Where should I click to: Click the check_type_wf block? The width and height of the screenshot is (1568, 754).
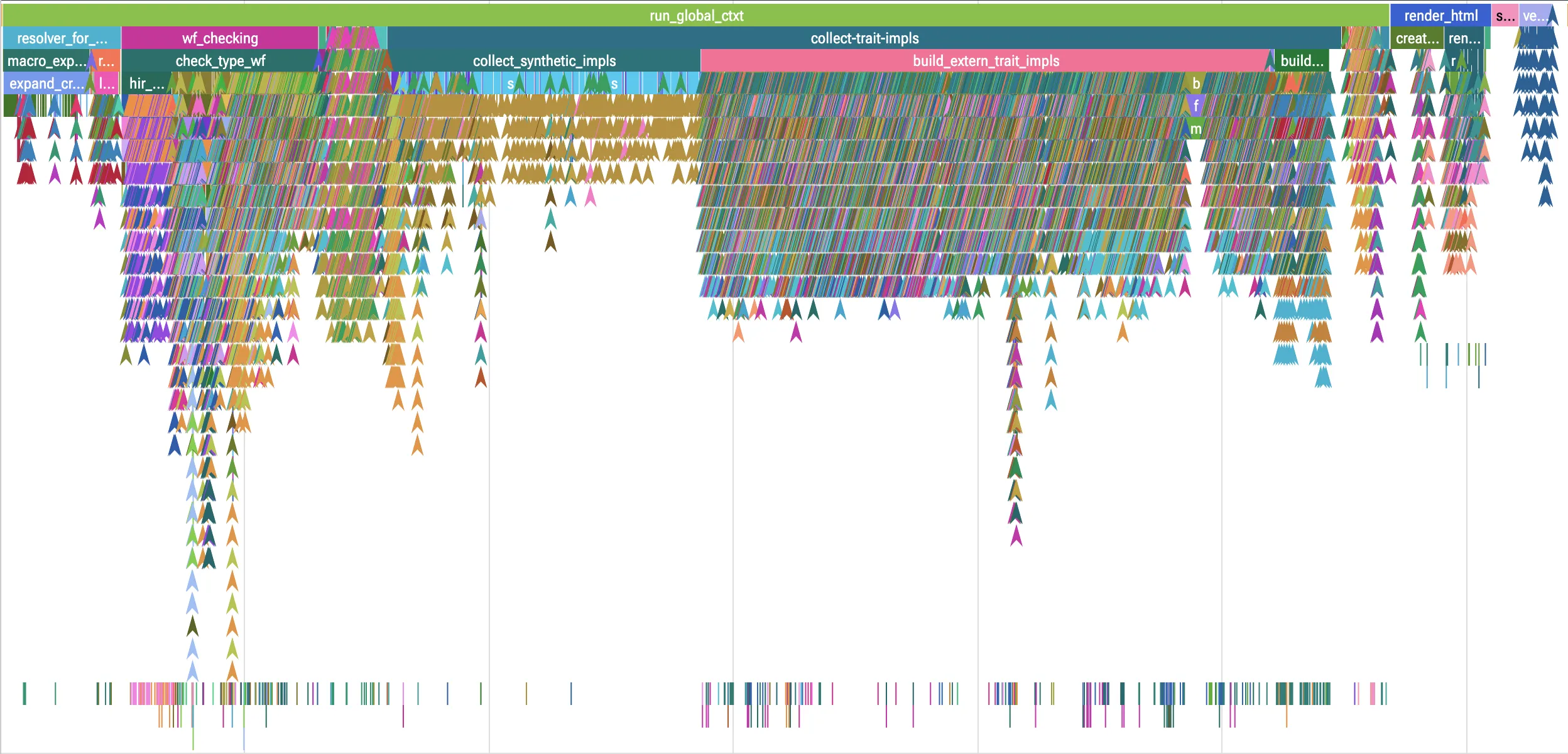point(220,61)
